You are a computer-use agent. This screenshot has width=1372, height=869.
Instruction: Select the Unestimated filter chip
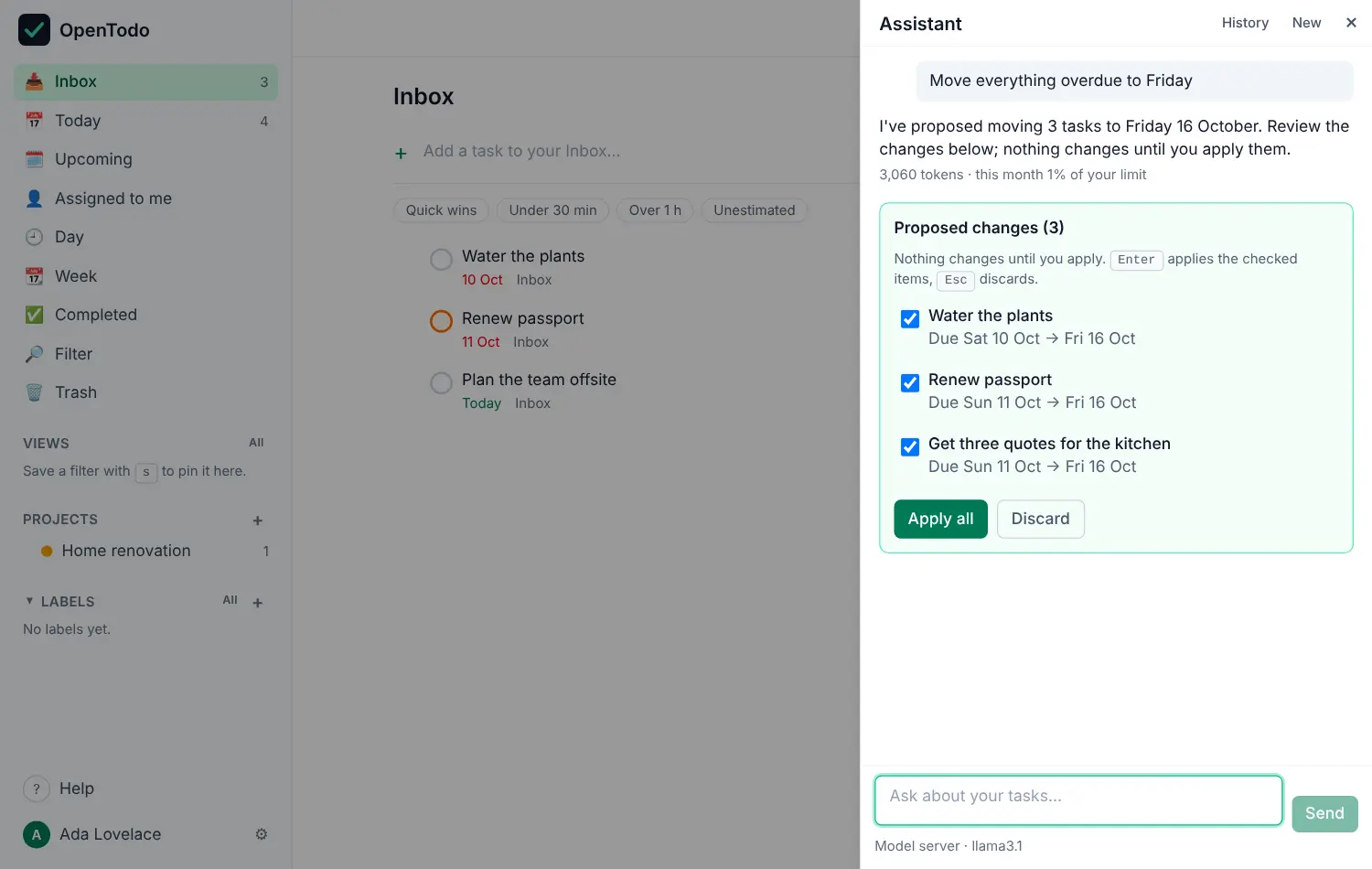point(755,210)
